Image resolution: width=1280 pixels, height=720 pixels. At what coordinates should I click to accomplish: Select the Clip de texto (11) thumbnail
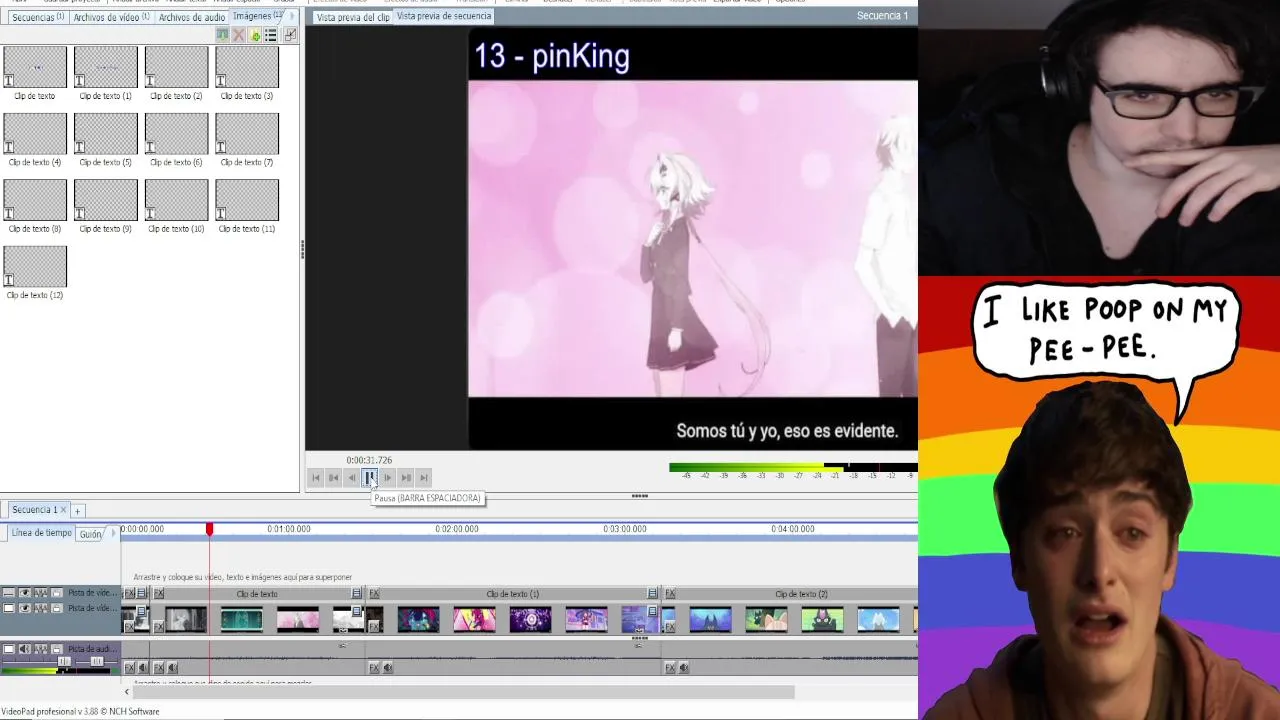pos(247,200)
